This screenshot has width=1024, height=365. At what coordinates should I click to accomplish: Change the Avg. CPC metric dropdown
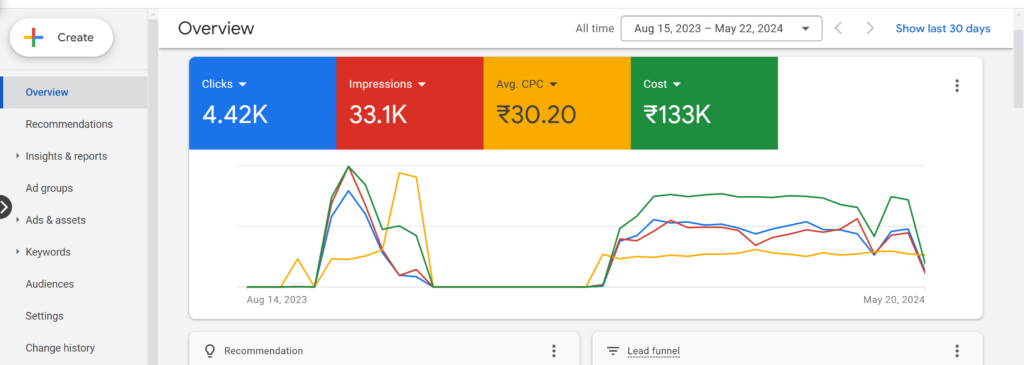(x=526, y=84)
